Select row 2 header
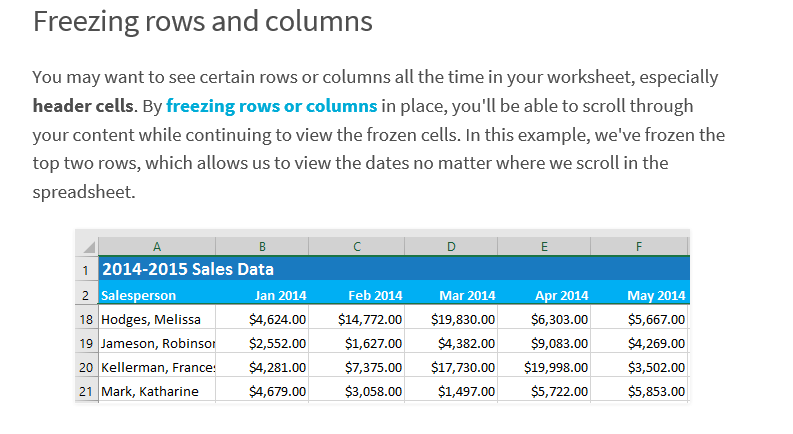Image resolution: width=793 pixels, height=434 pixels. click(86, 294)
